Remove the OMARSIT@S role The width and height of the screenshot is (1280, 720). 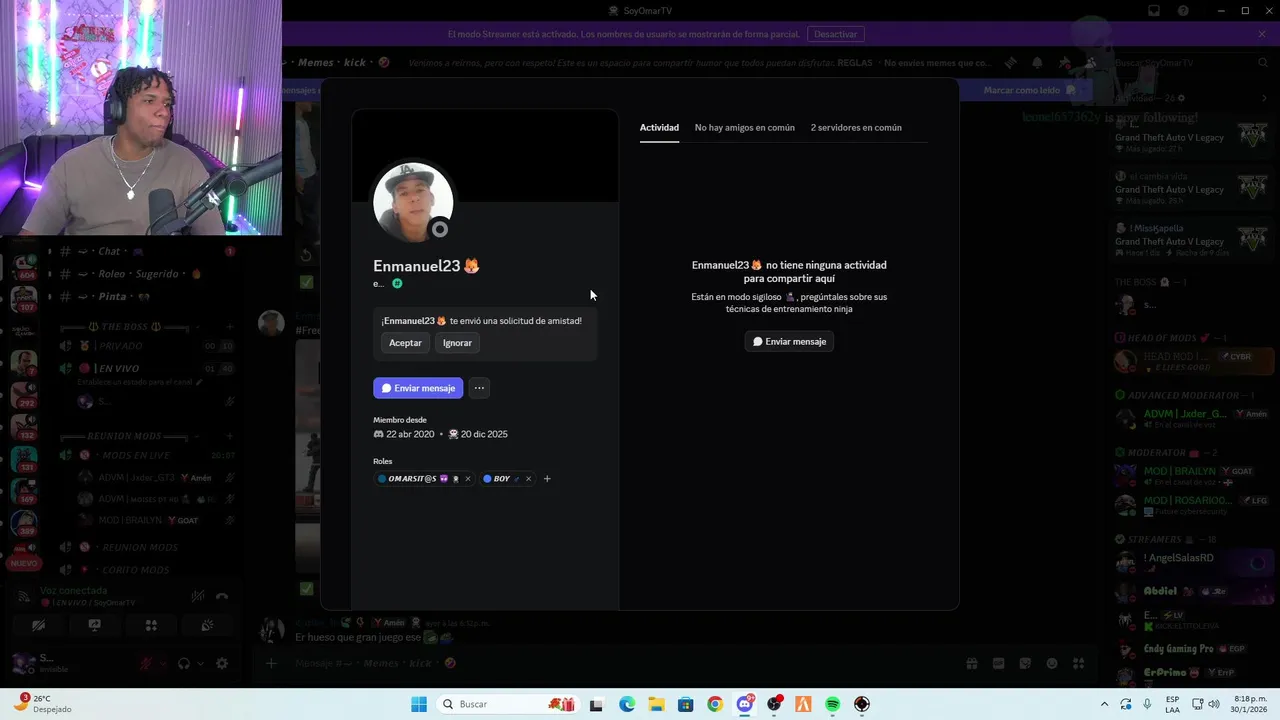tap(467, 479)
